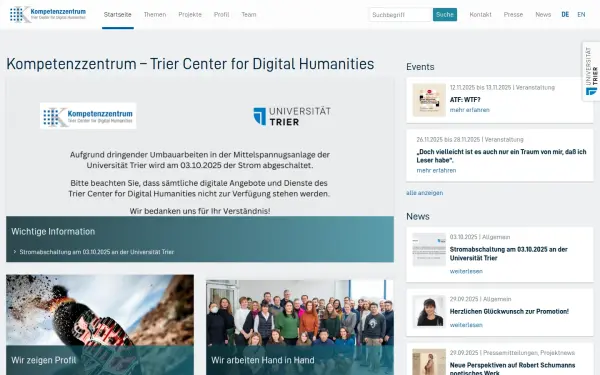Open the Themen menu
This screenshot has width=600, height=375.
pyautogui.click(x=155, y=15)
